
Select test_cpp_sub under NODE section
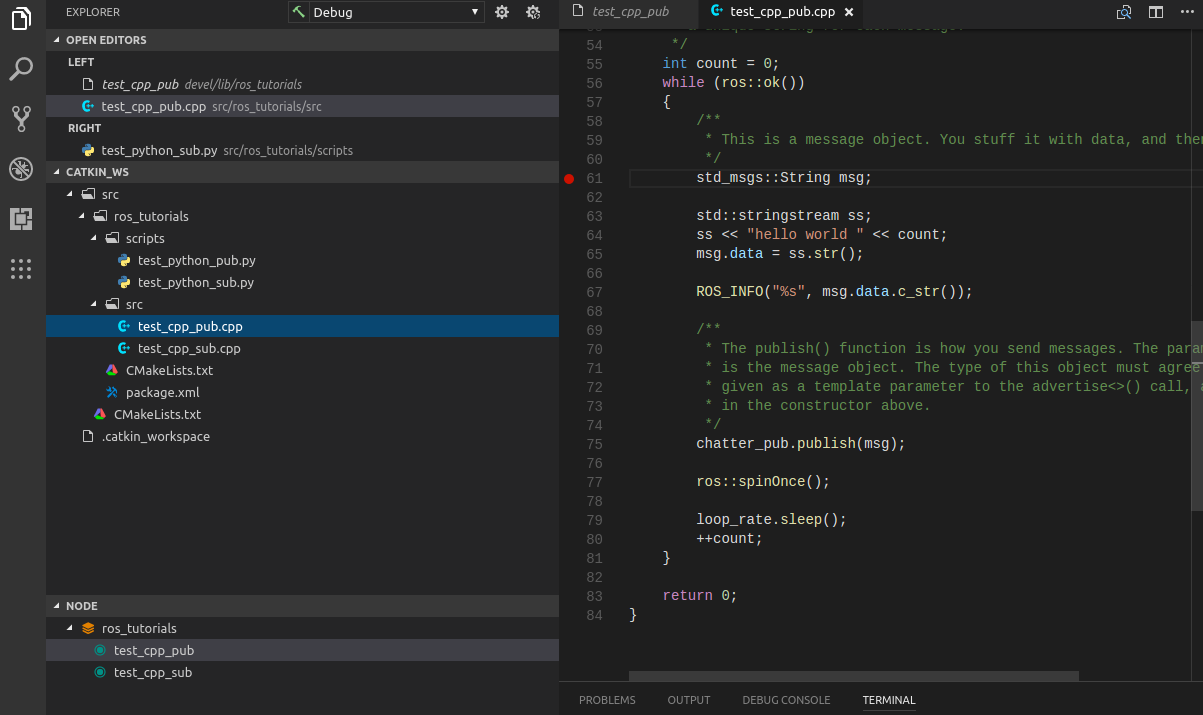click(x=153, y=672)
